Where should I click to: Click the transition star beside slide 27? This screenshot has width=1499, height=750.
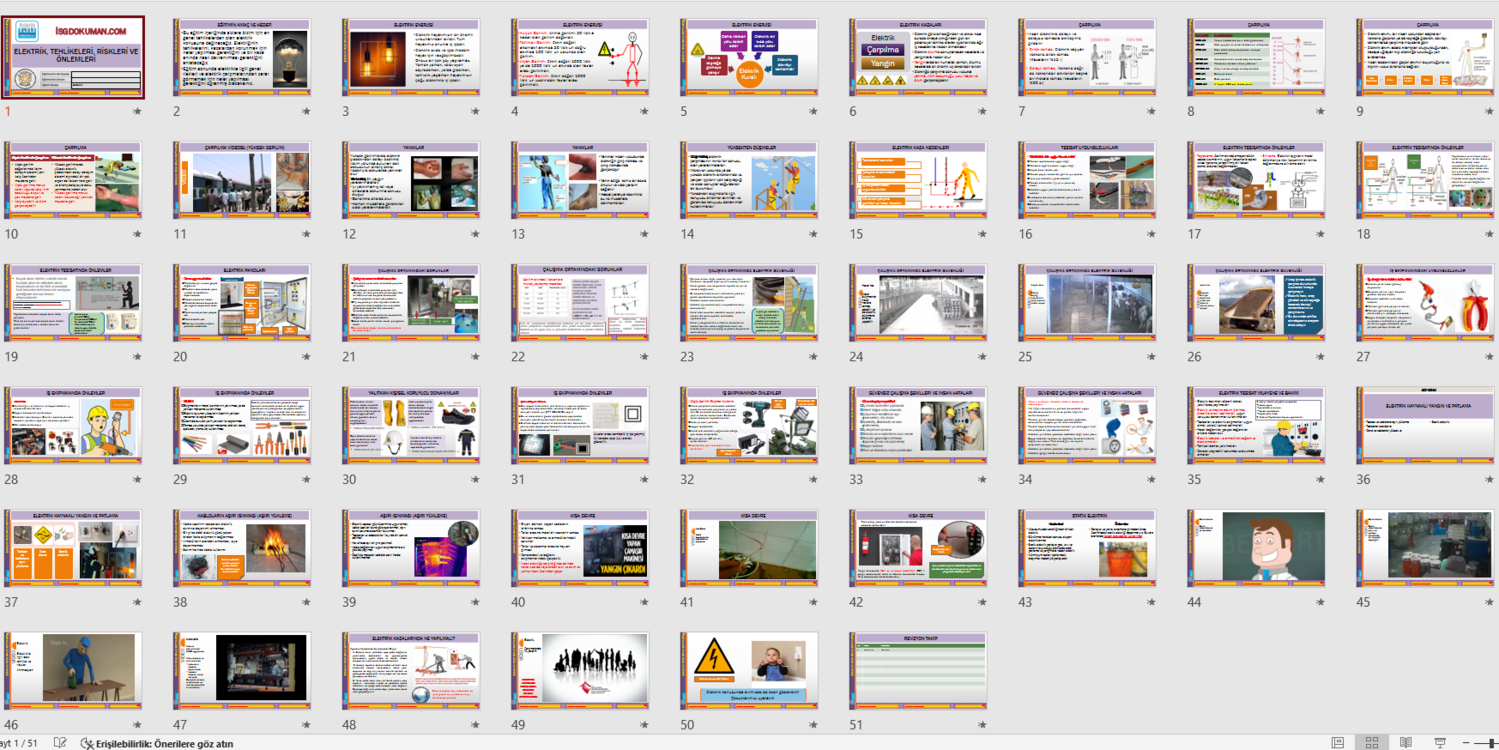click(x=1489, y=356)
